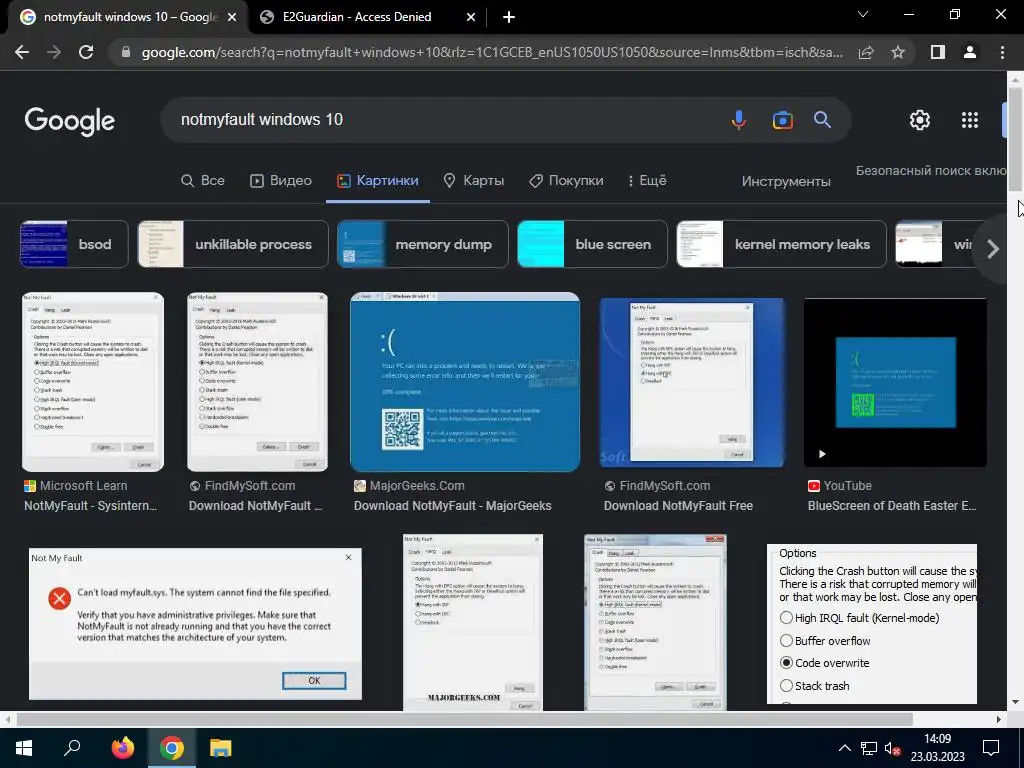Select the Покупки search tab
This screenshot has width=1024, height=768.
(x=566, y=181)
